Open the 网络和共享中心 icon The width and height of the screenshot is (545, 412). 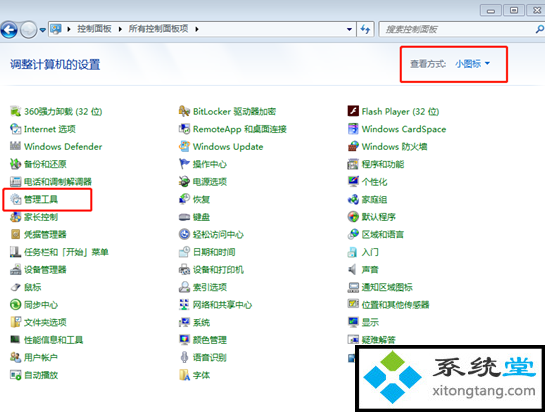coord(184,305)
